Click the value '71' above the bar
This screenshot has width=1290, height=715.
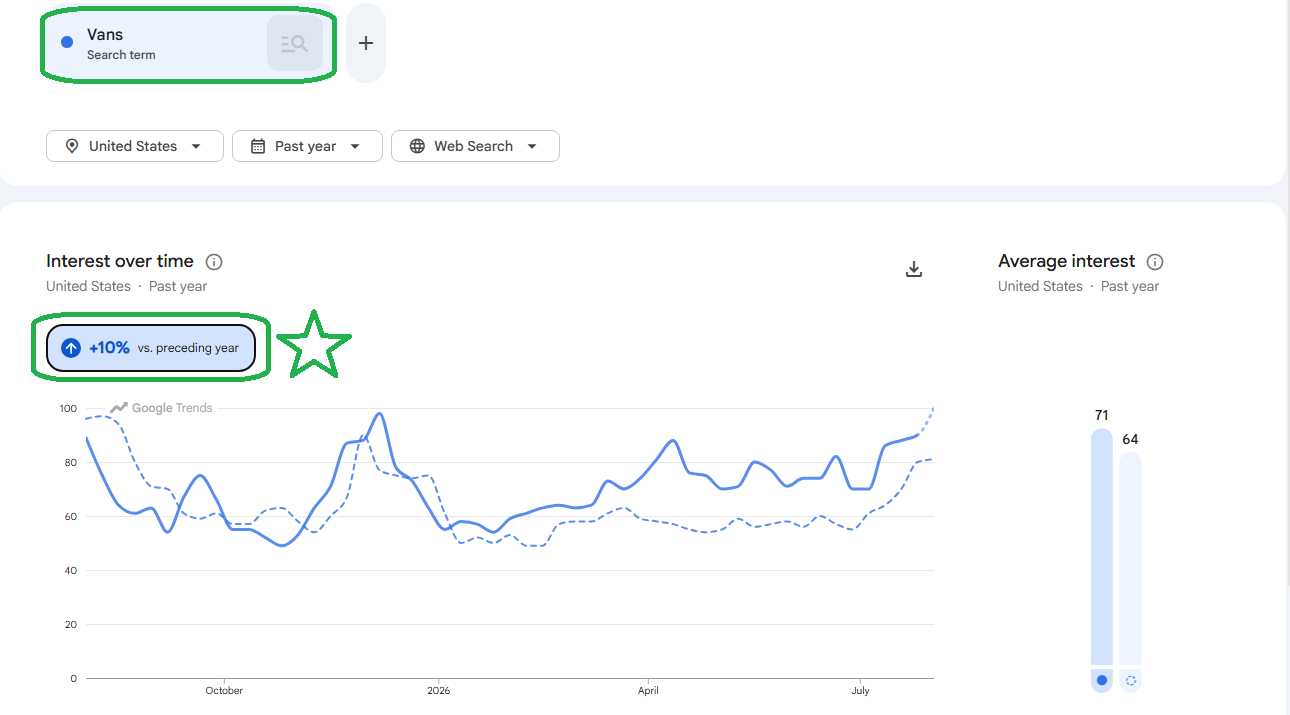[1101, 415]
